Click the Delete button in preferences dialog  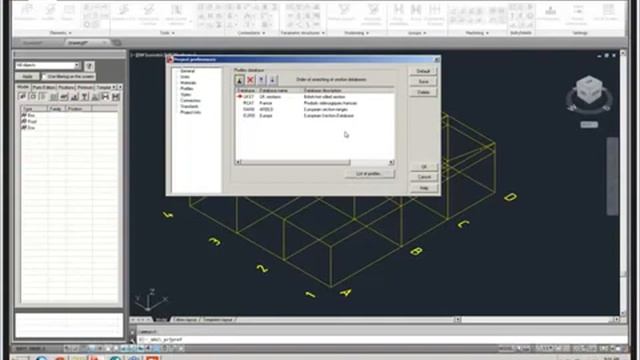(x=423, y=92)
